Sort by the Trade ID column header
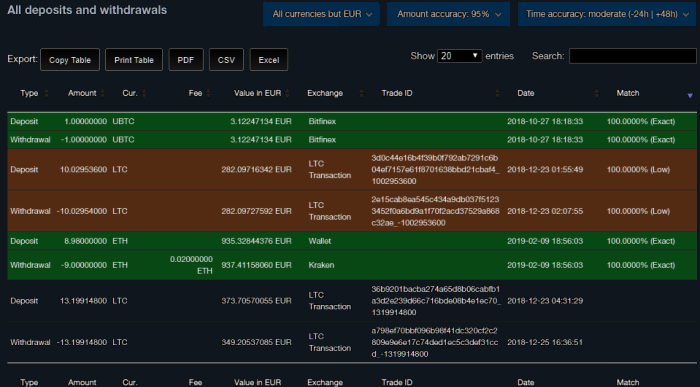Viewport: 700px width, 387px height. click(397, 93)
